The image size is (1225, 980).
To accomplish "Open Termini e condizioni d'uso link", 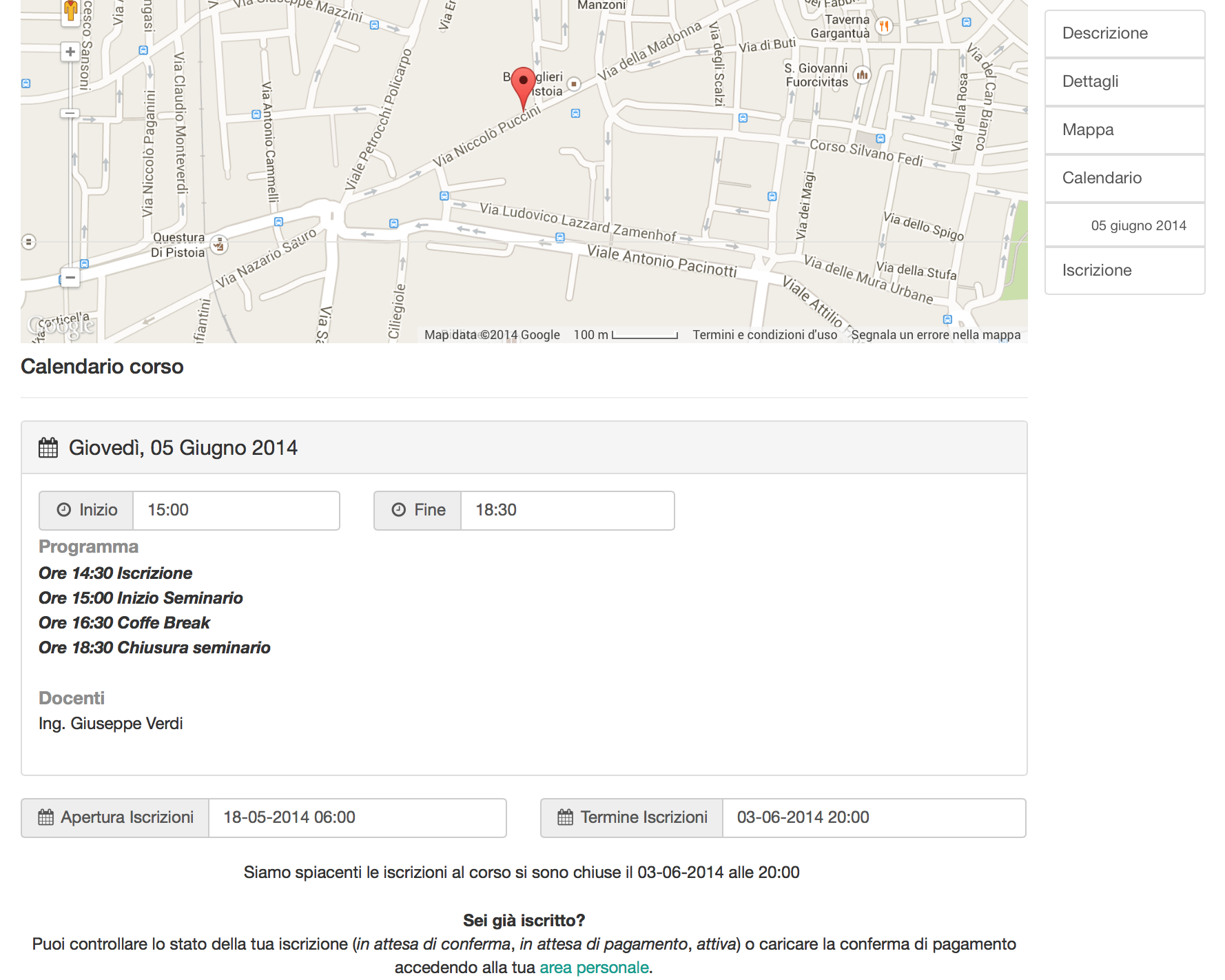I will tap(765, 335).
